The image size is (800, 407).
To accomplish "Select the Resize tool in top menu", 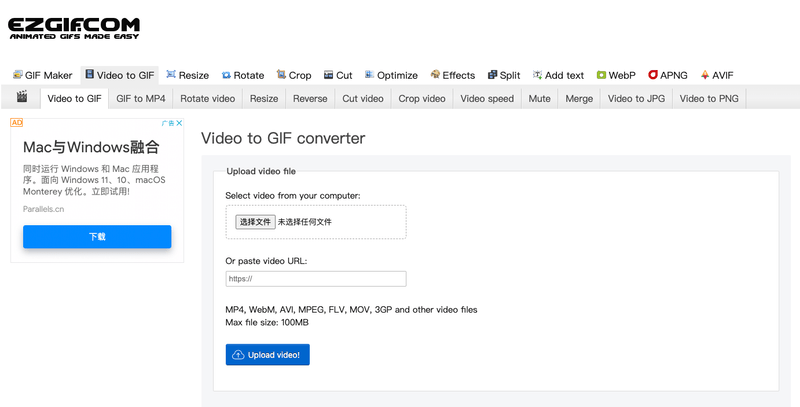I will (187, 75).
